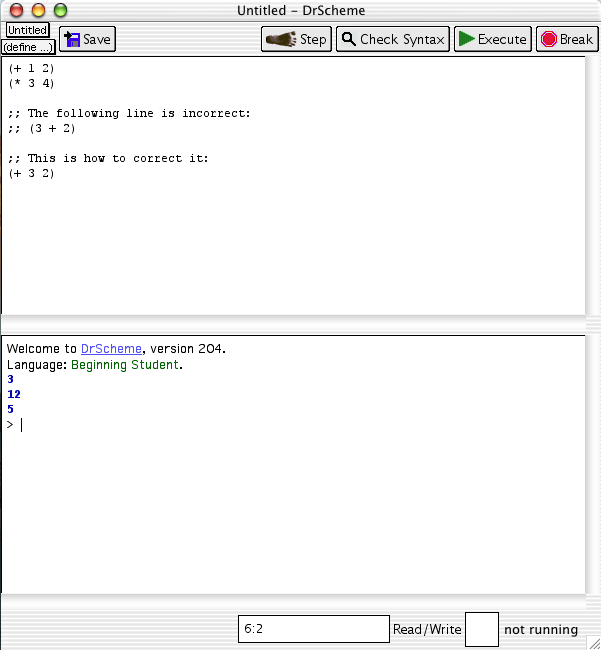Image resolution: width=601 pixels, height=650 pixels.
Task: Click the empty status box beside Read/Write
Action: coord(482,629)
